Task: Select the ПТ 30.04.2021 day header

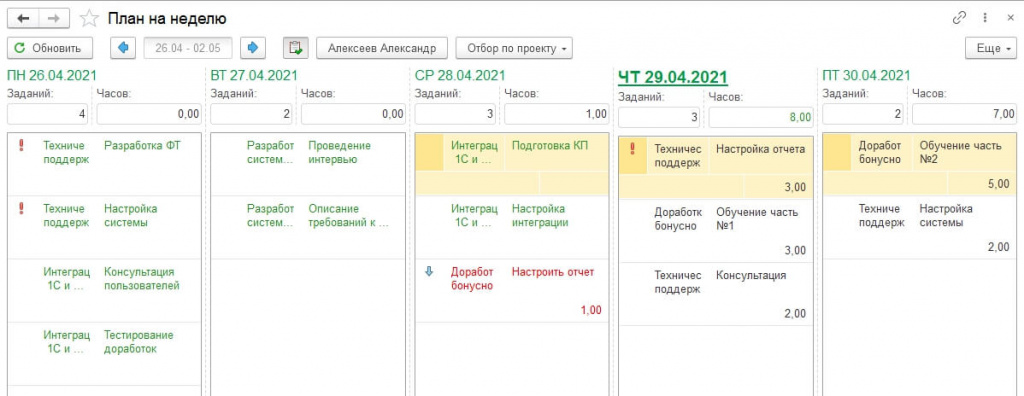Action: tap(866, 75)
